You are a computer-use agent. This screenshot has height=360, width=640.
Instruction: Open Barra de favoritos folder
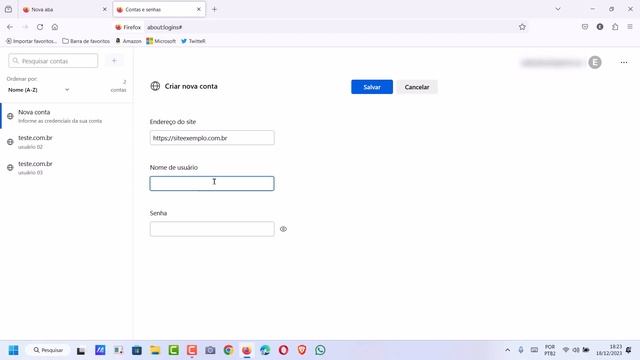click(x=86, y=41)
